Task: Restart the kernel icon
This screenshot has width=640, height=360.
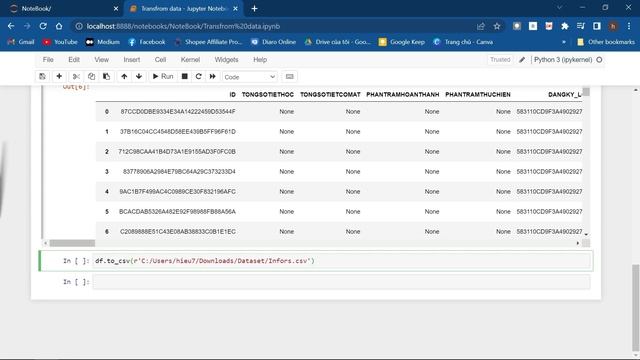Action: point(198,76)
